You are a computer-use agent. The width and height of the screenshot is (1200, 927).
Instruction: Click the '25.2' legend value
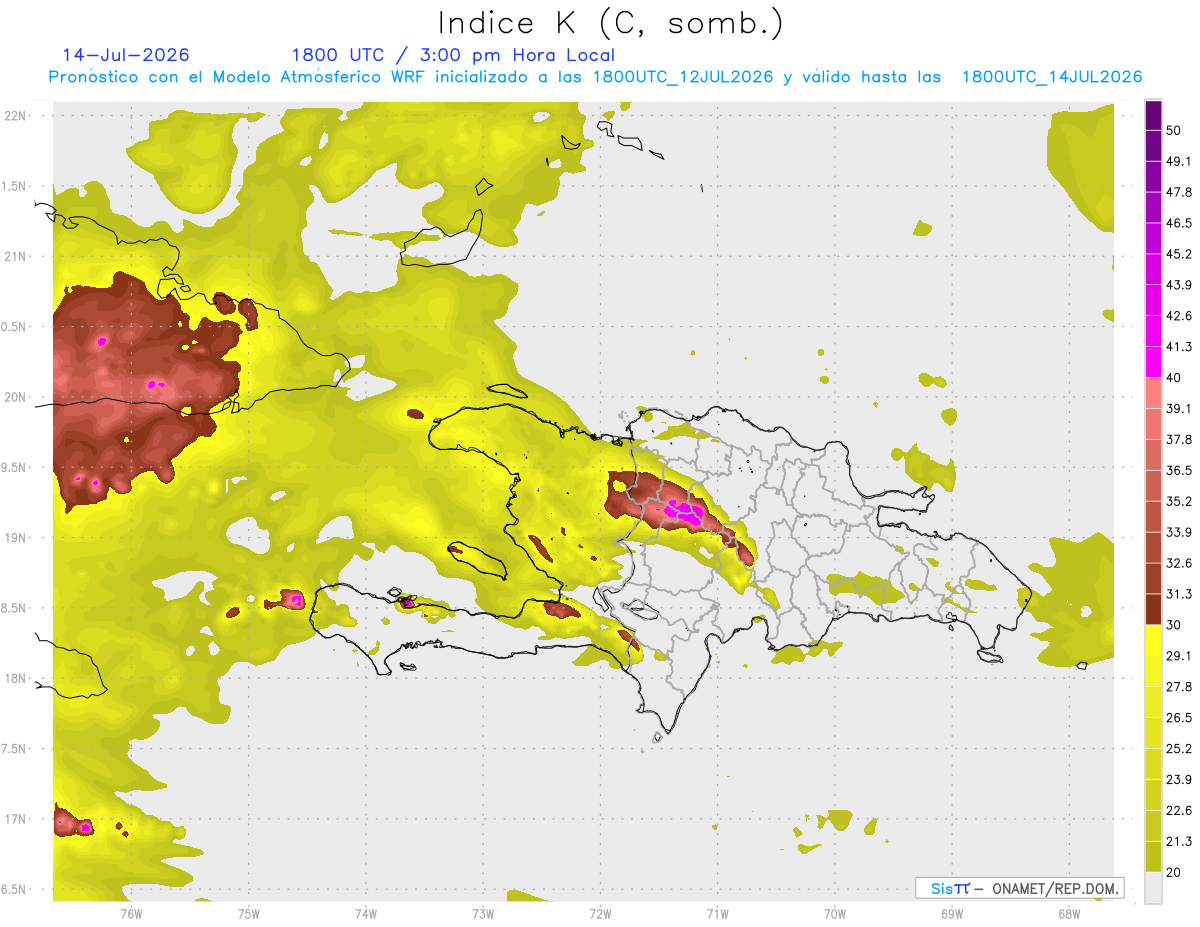tap(1179, 748)
